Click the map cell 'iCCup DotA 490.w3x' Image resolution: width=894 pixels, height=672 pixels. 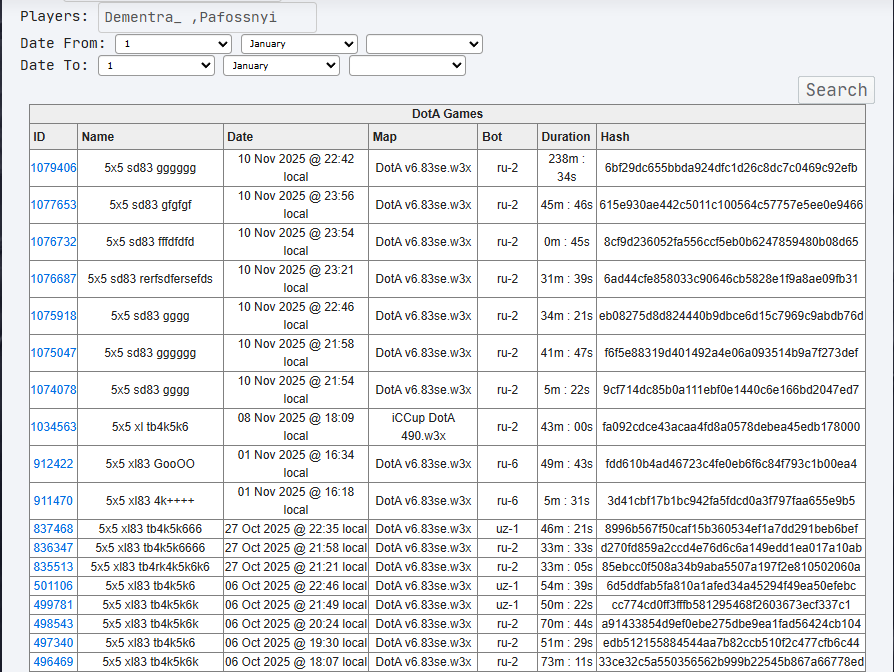point(423,427)
